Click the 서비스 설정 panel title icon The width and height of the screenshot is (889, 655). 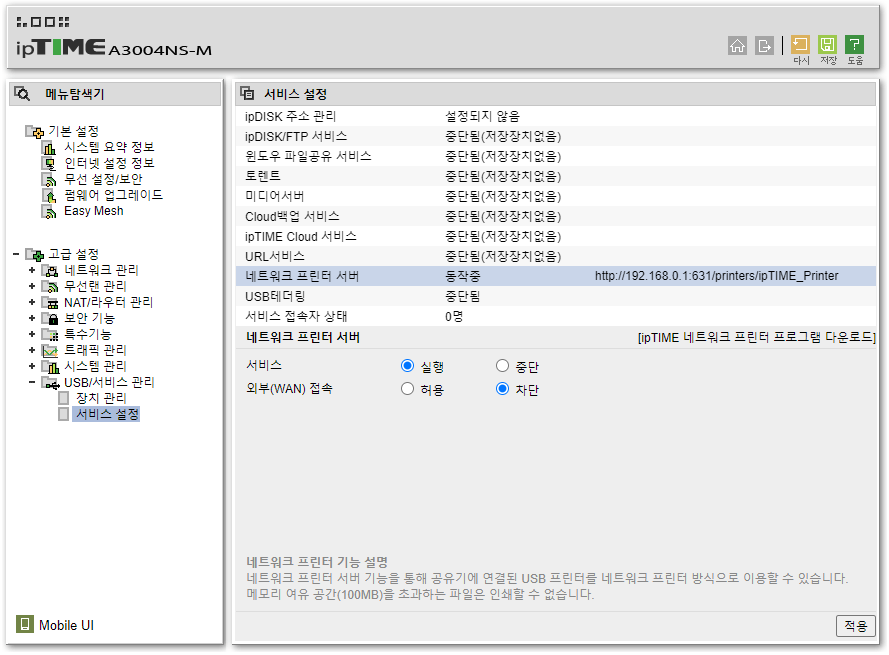247,93
